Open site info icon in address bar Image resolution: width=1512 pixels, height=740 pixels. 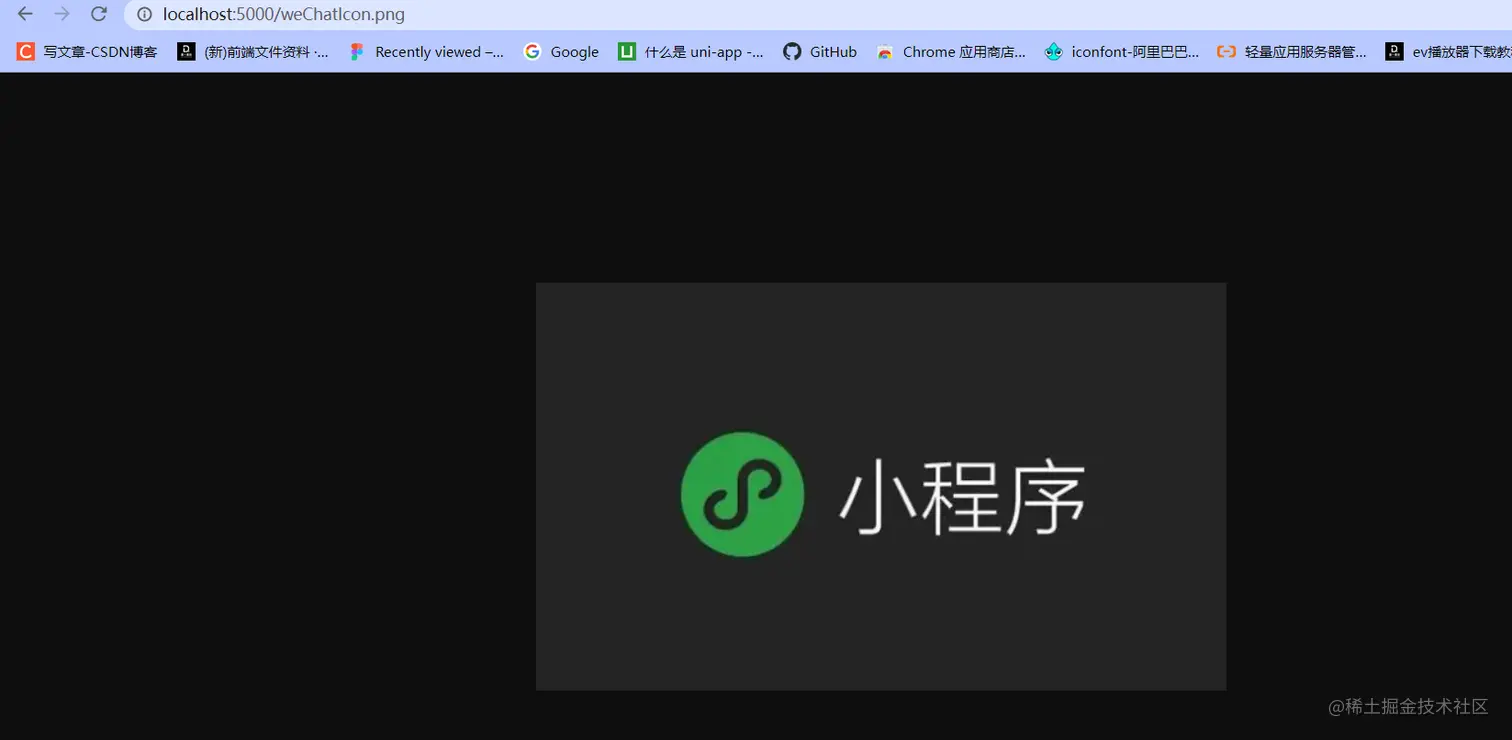[x=145, y=14]
